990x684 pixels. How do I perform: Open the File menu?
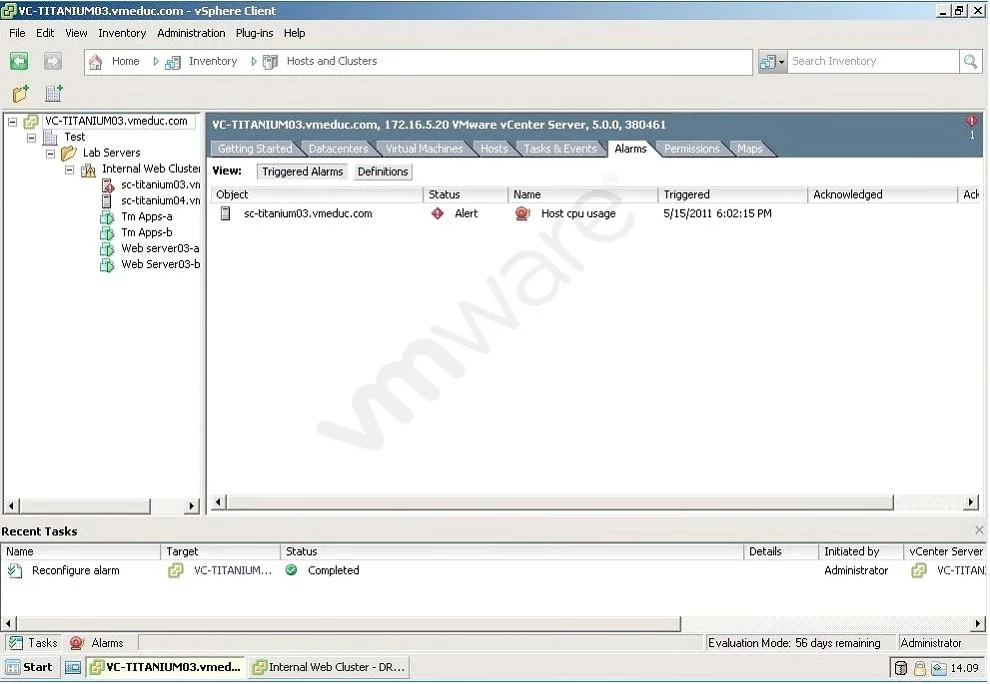(x=17, y=33)
